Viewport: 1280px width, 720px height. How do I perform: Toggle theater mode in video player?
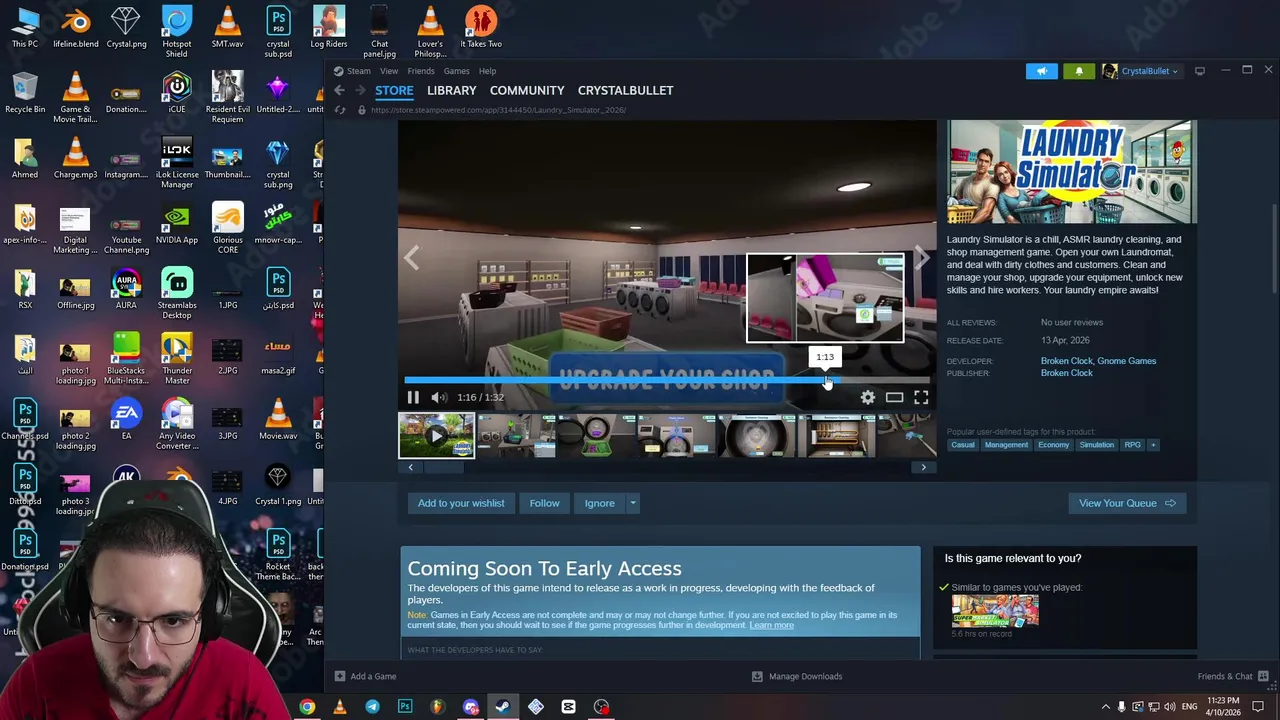(x=894, y=397)
